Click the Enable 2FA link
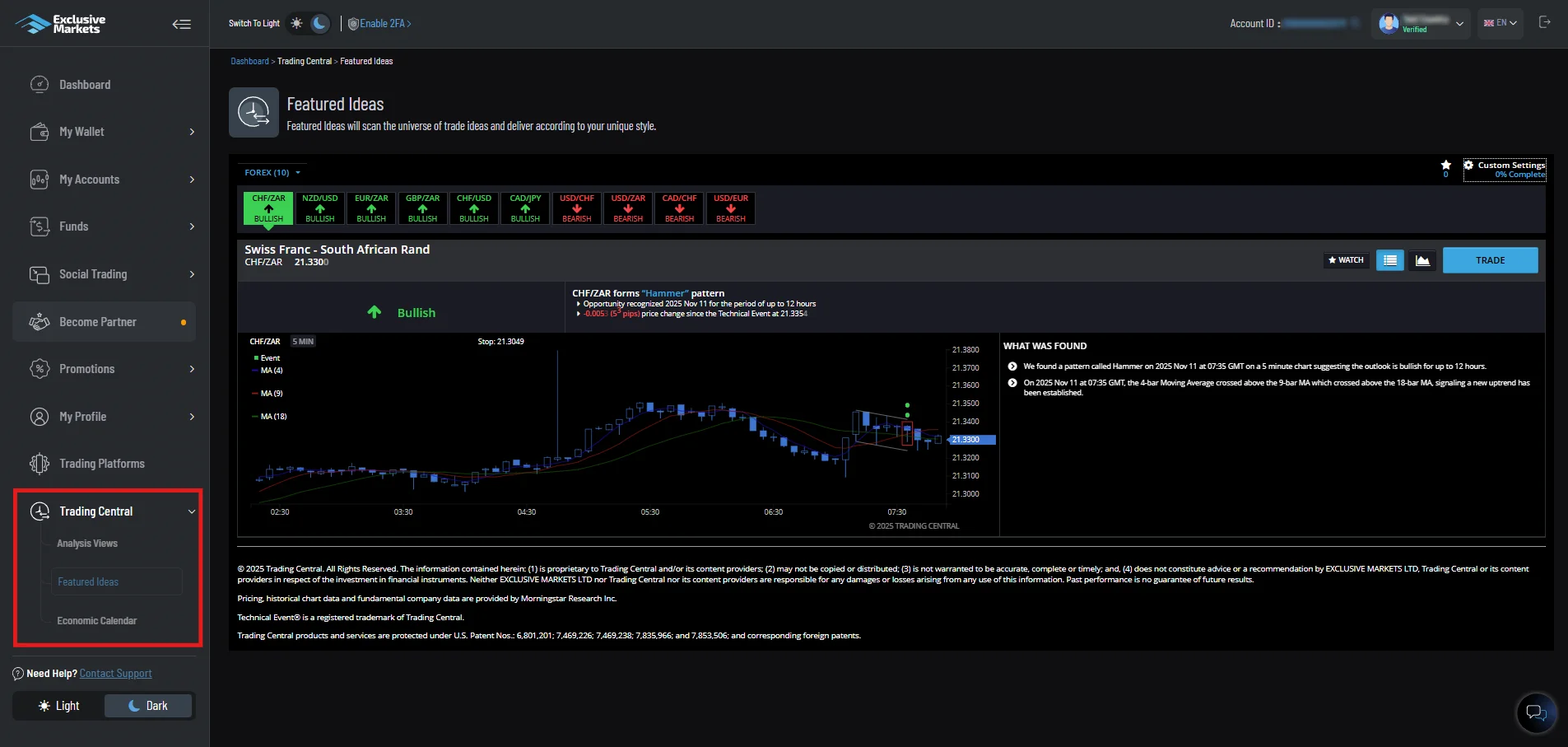 380,23
